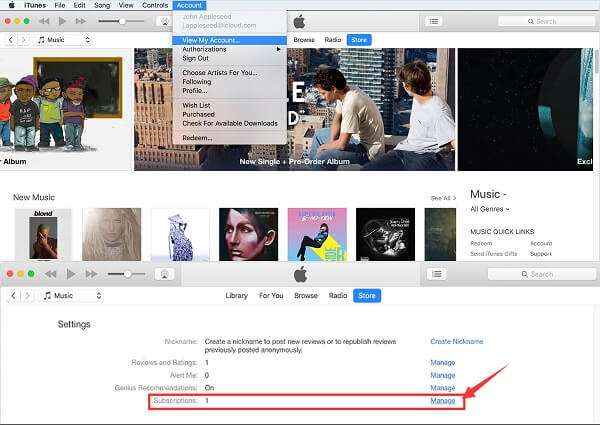This screenshot has height=425, width=600.
Task: Select Purchased in the Account menu
Action: [x=230, y=114]
